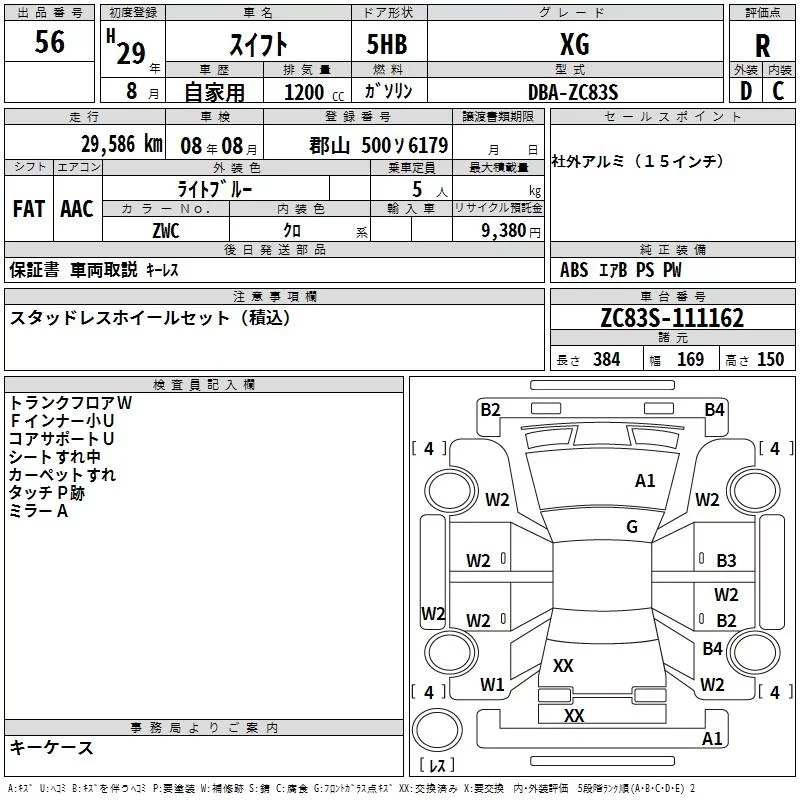Click the W1 marker on the car diagram
This screenshot has width=800, height=800.
coord(491,685)
